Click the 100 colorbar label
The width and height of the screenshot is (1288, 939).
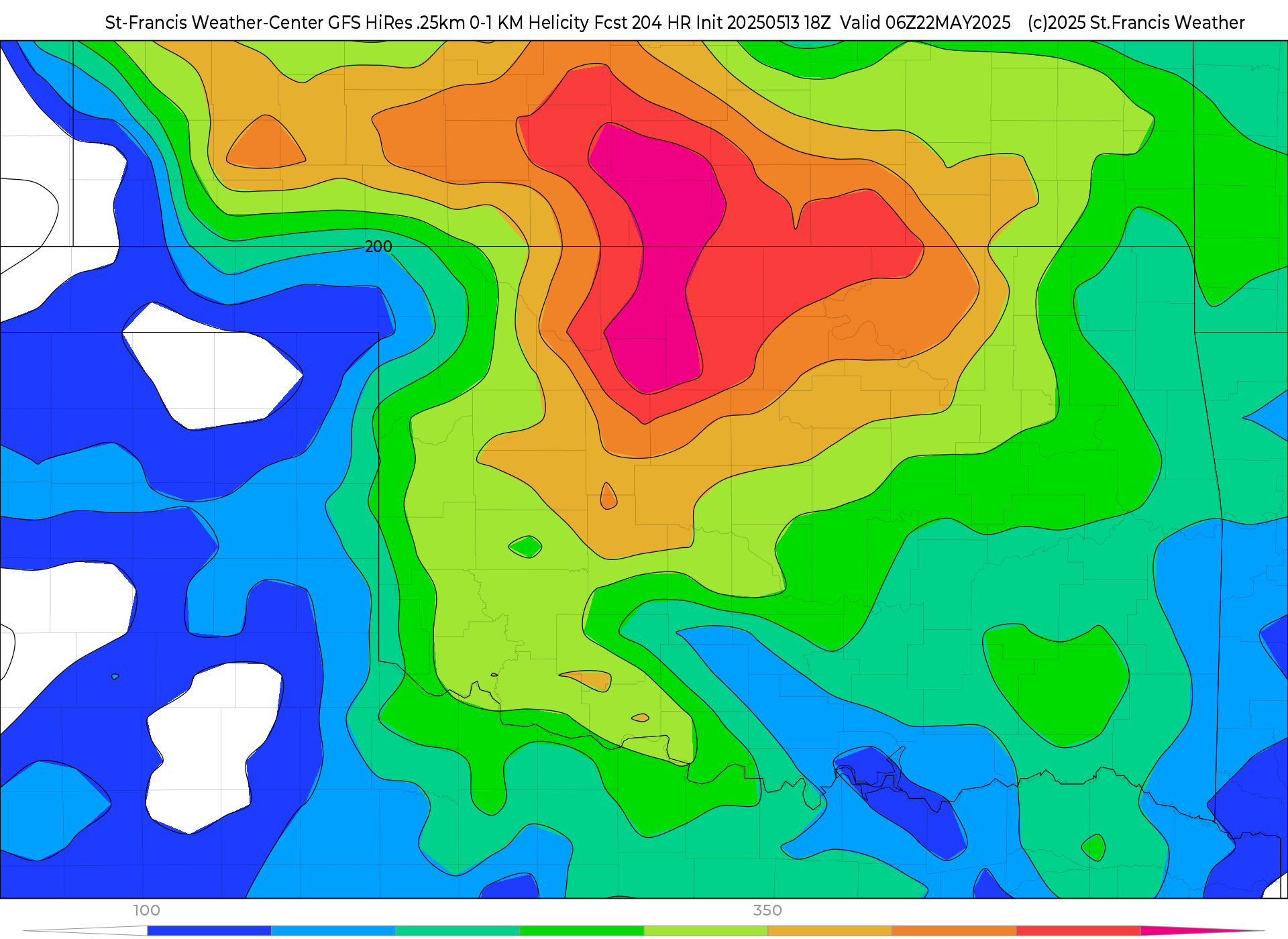point(146,910)
